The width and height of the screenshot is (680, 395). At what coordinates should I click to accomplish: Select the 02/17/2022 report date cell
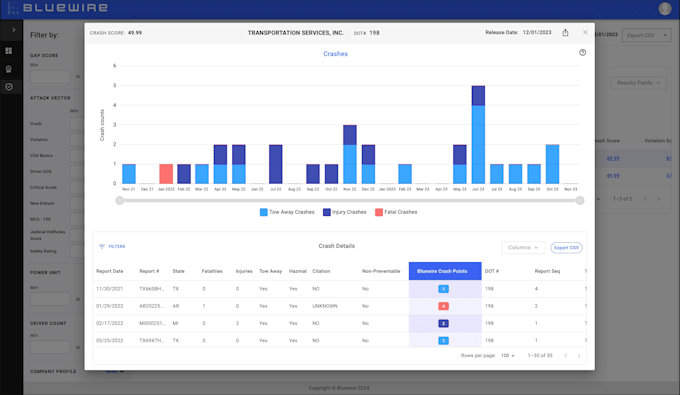[x=110, y=323]
